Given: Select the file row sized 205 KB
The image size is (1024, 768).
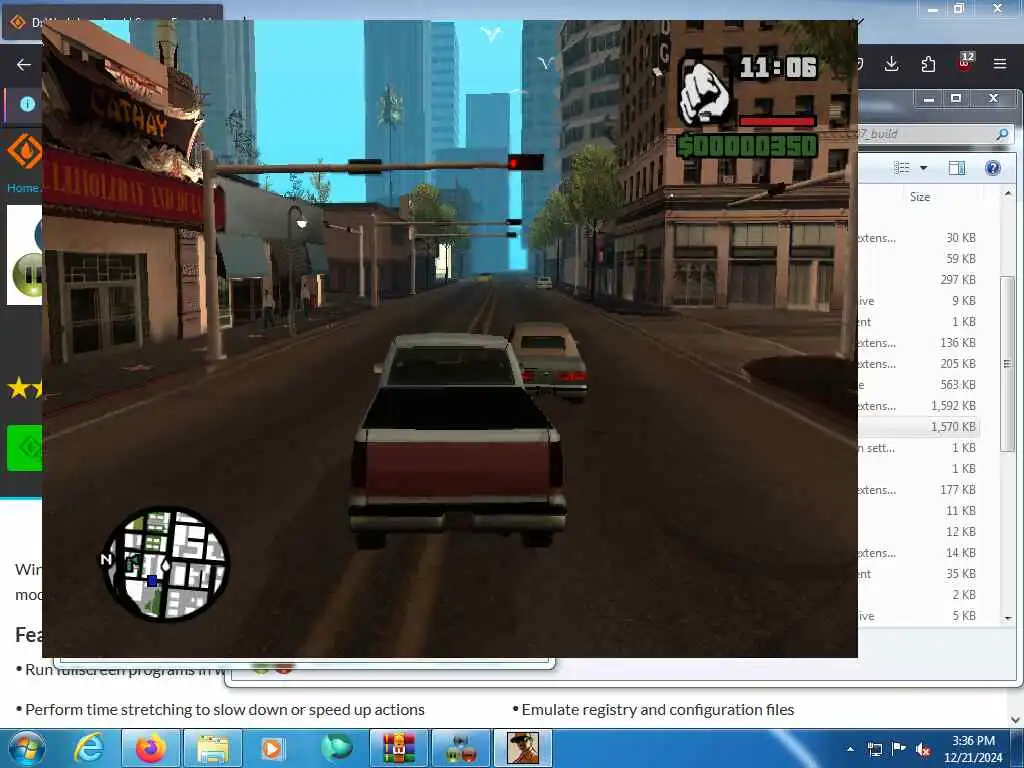Looking at the screenshot, I should coord(918,364).
